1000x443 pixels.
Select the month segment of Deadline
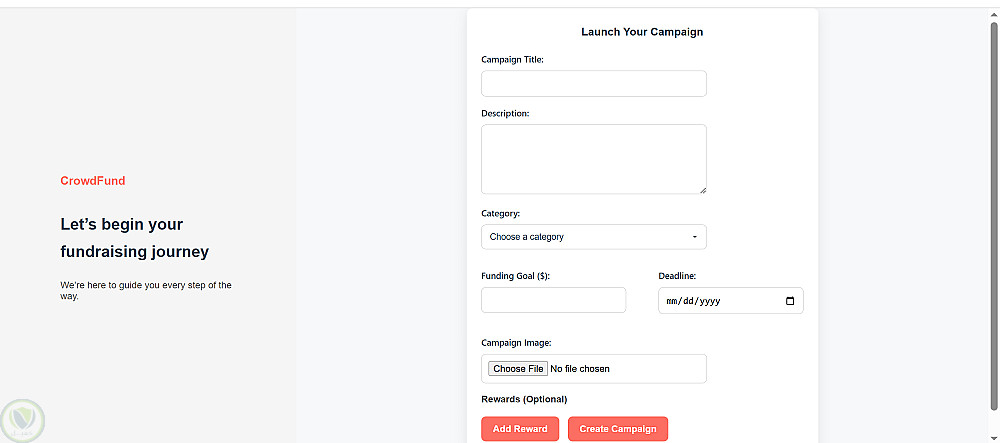[673, 301]
